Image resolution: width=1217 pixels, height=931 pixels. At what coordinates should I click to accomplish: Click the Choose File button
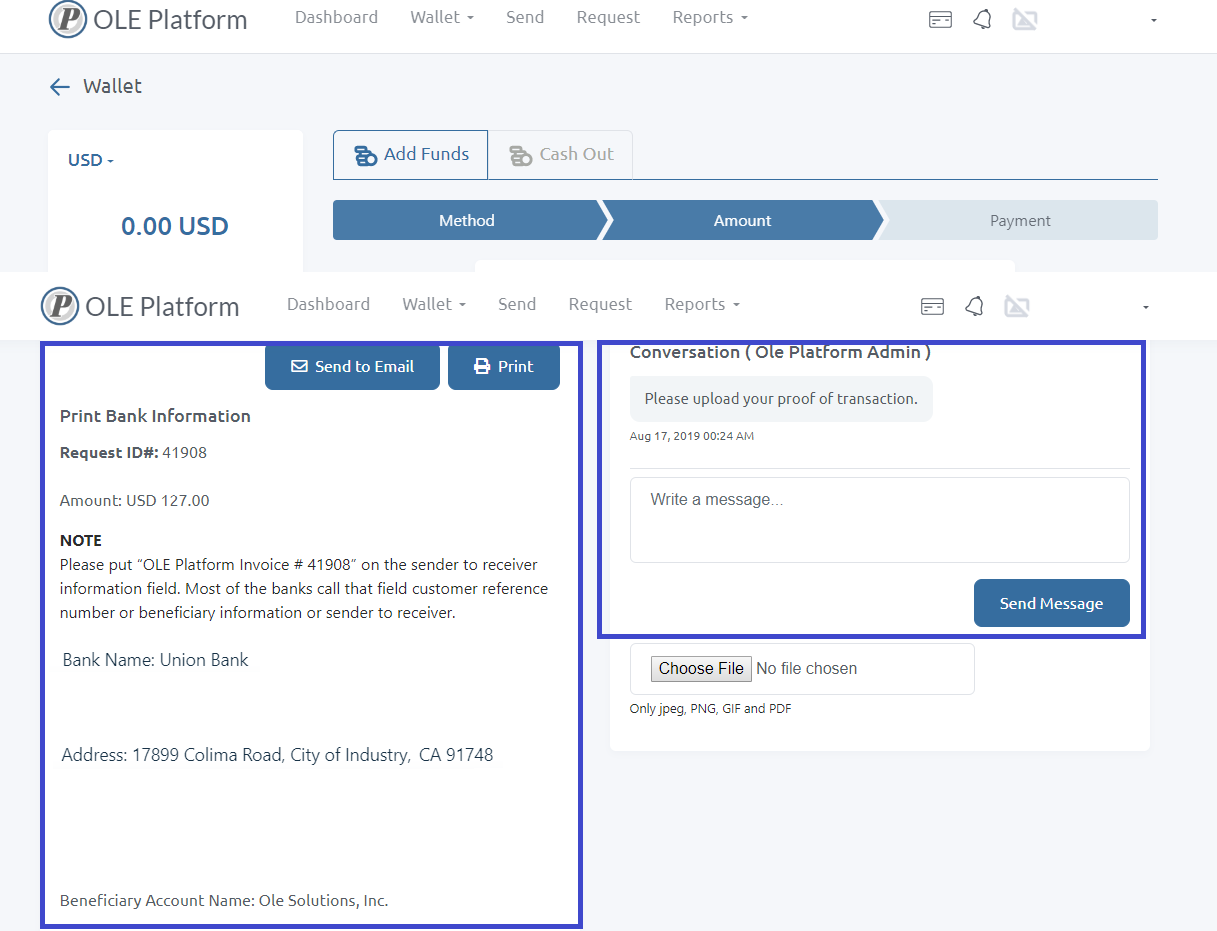click(x=701, y=668)
